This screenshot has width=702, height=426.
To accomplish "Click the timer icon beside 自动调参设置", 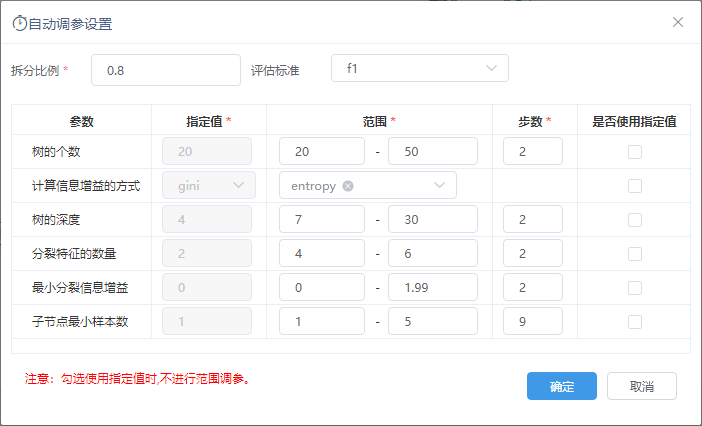I will (20, 23).
